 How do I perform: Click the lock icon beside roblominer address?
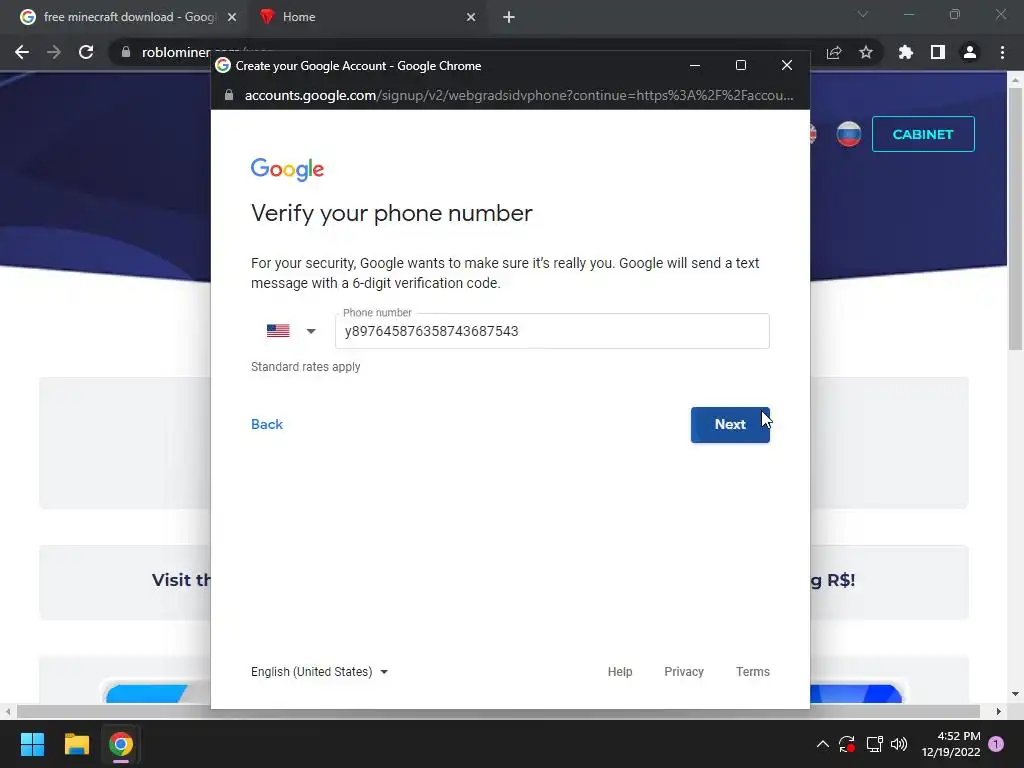pyautogui.click(x=126, y=52)
